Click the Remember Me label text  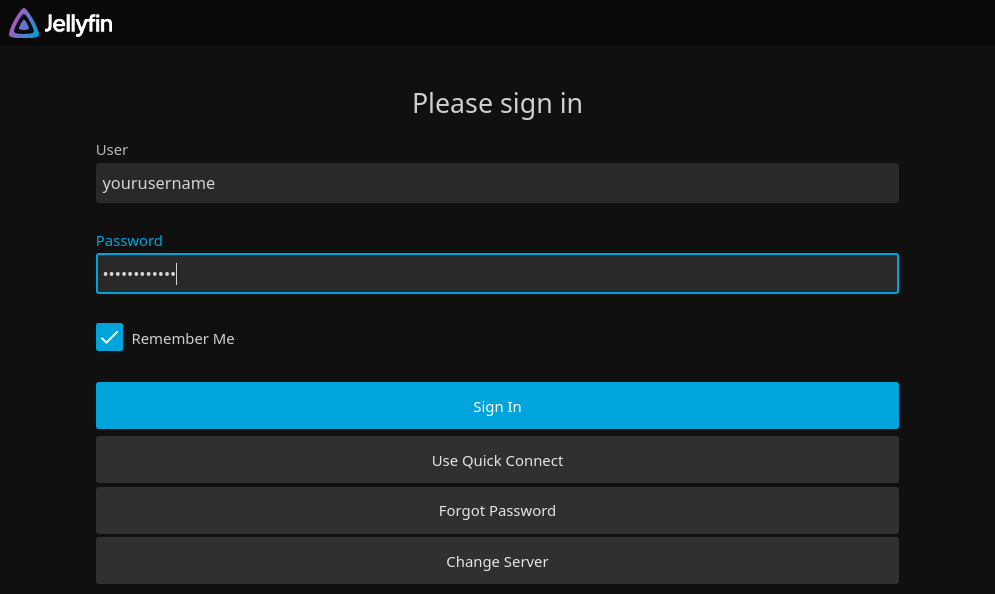click(183, 338)
